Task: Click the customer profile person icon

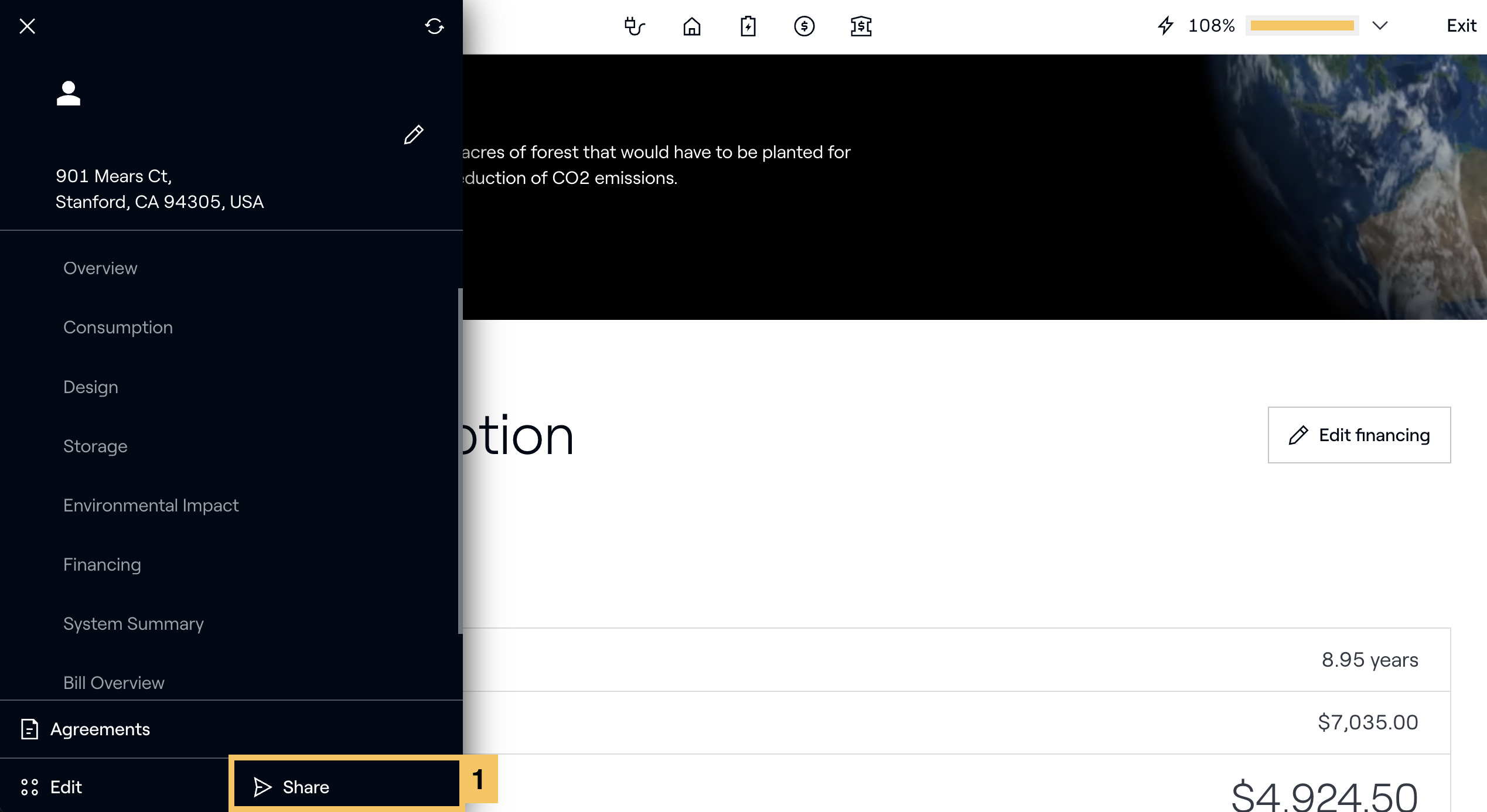Action: 68,93
